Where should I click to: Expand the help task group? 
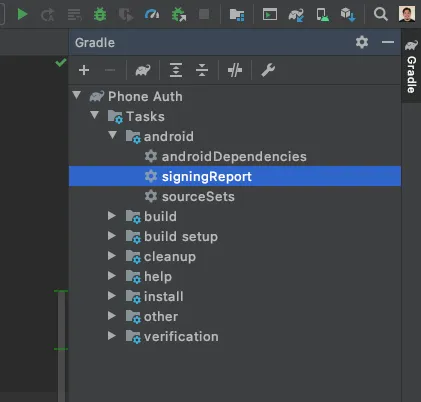[112, 276]
